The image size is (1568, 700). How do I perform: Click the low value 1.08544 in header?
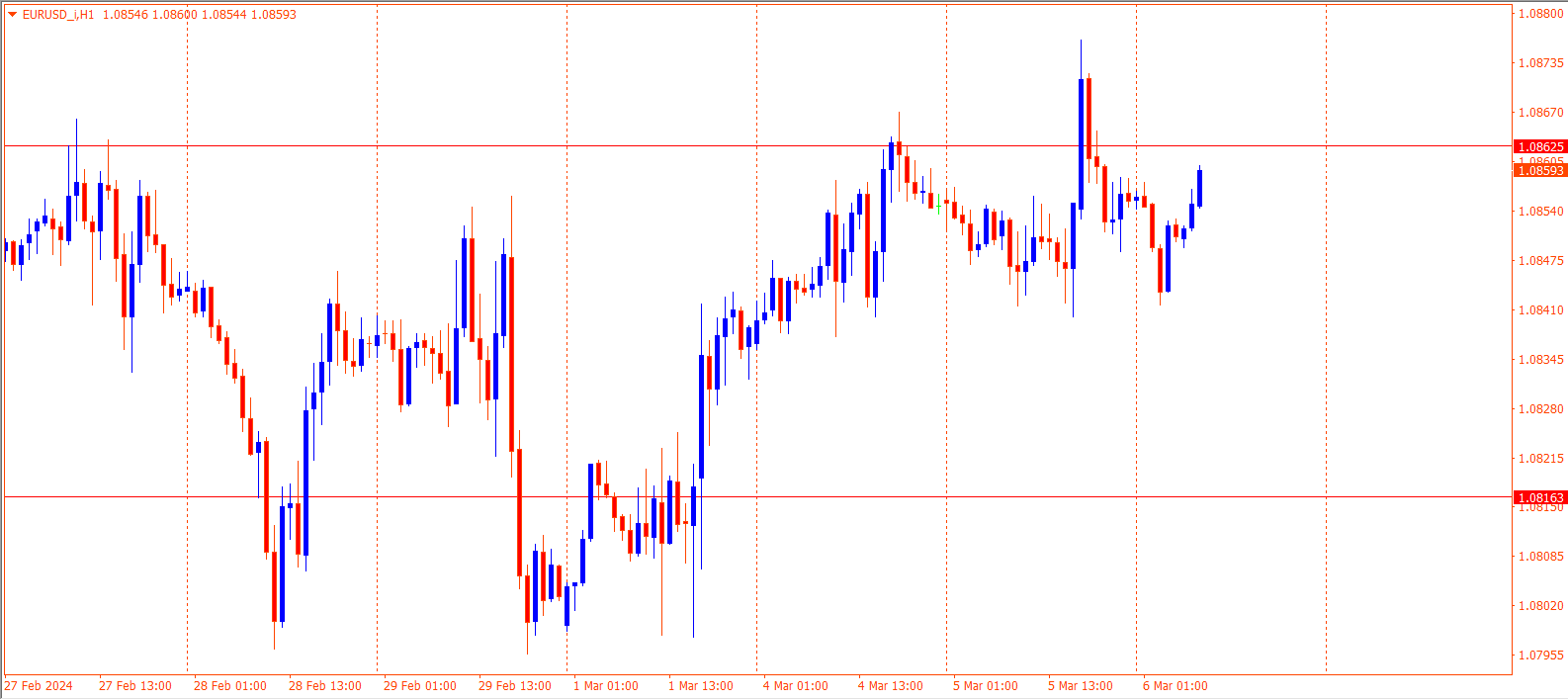coord(224,15)
